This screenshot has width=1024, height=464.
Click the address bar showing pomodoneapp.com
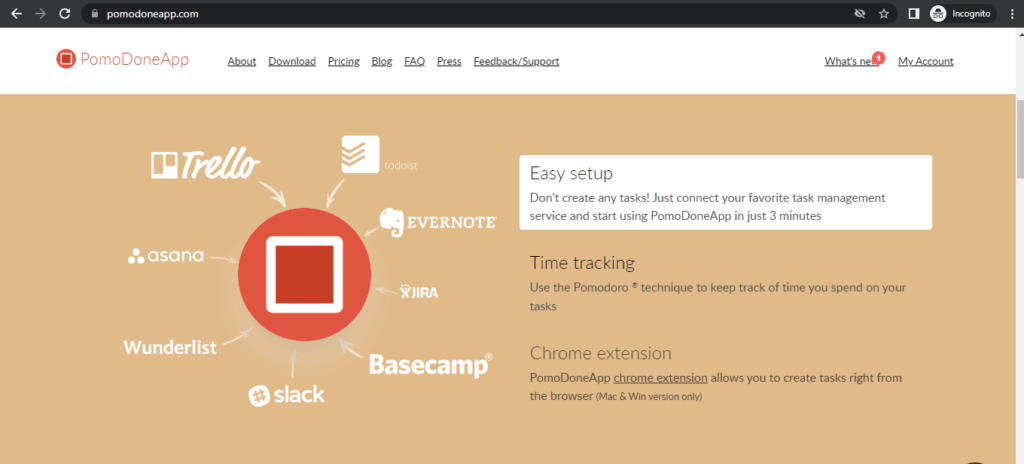click(400, 14)
